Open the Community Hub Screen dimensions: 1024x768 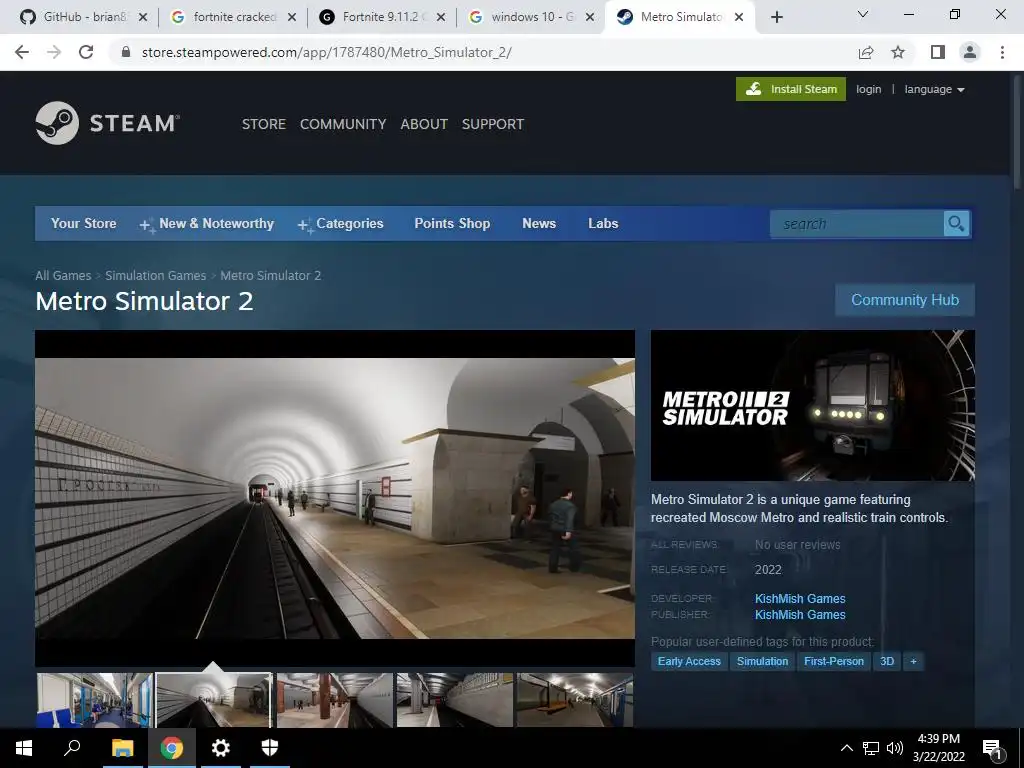click(905, 300)
